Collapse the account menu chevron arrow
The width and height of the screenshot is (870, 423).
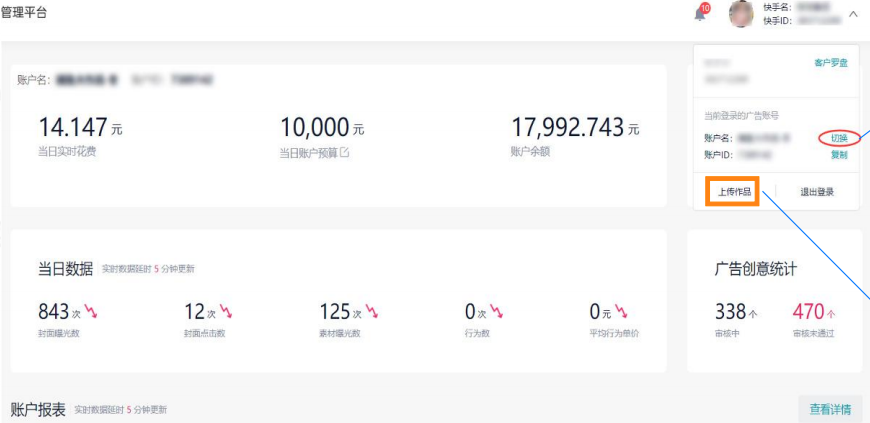click(853, 14)
